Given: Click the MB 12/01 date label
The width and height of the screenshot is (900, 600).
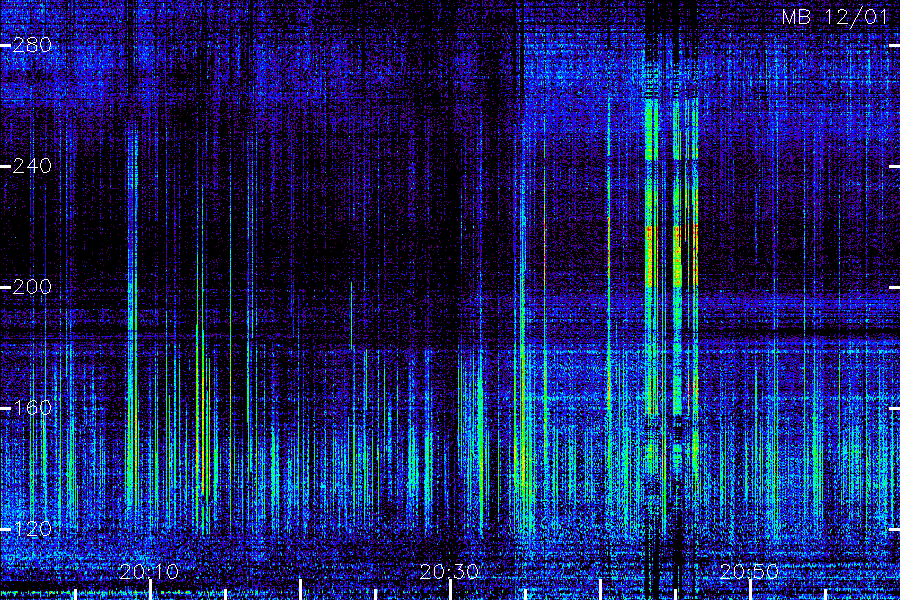Looking at the screenshot, I should [835, 17].
